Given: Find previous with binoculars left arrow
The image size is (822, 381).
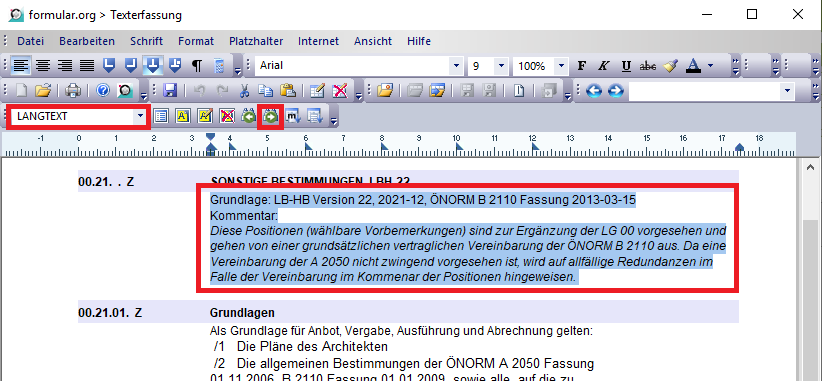Looking at the screenshot, I should pos(248,116).
